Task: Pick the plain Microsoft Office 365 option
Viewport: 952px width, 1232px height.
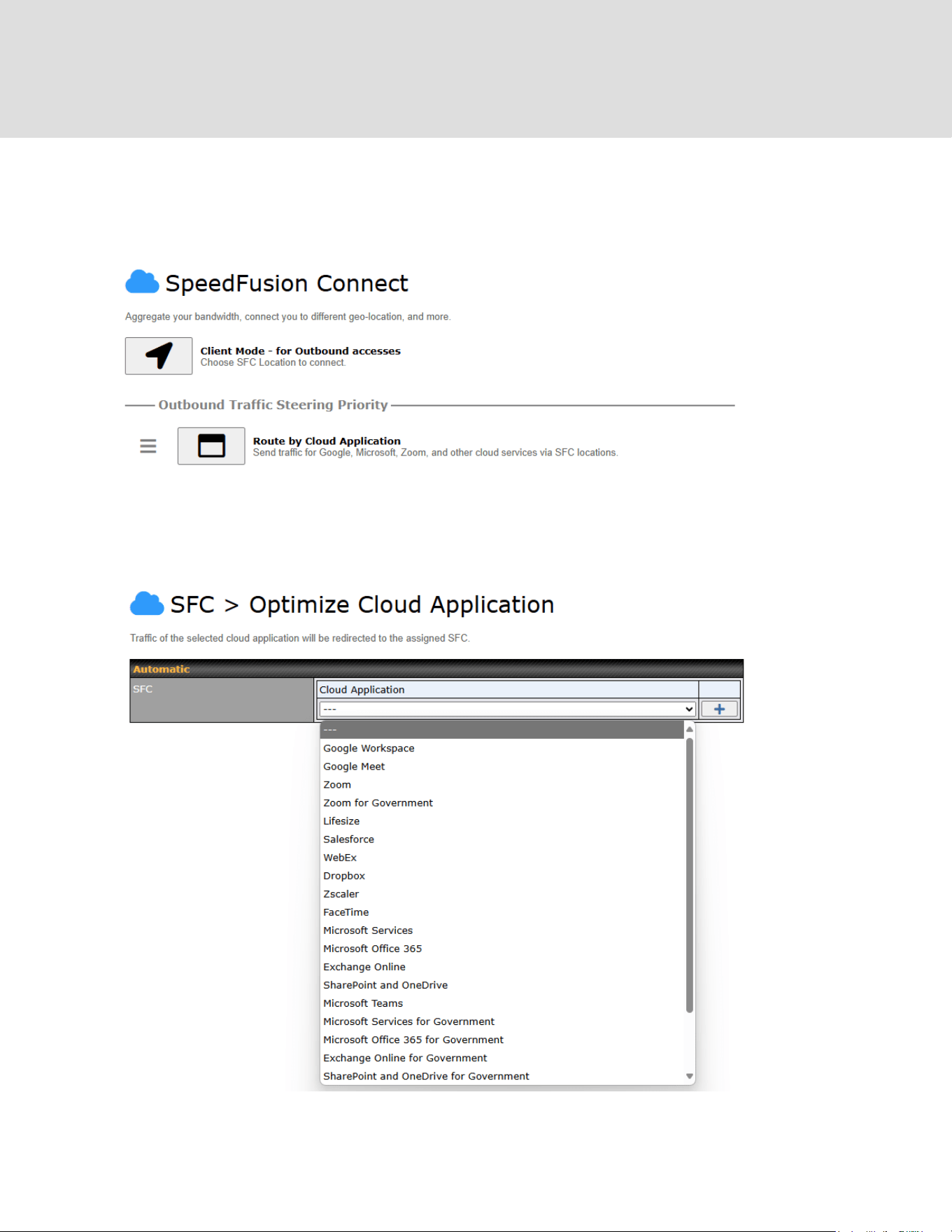Action: click(502, 948)
